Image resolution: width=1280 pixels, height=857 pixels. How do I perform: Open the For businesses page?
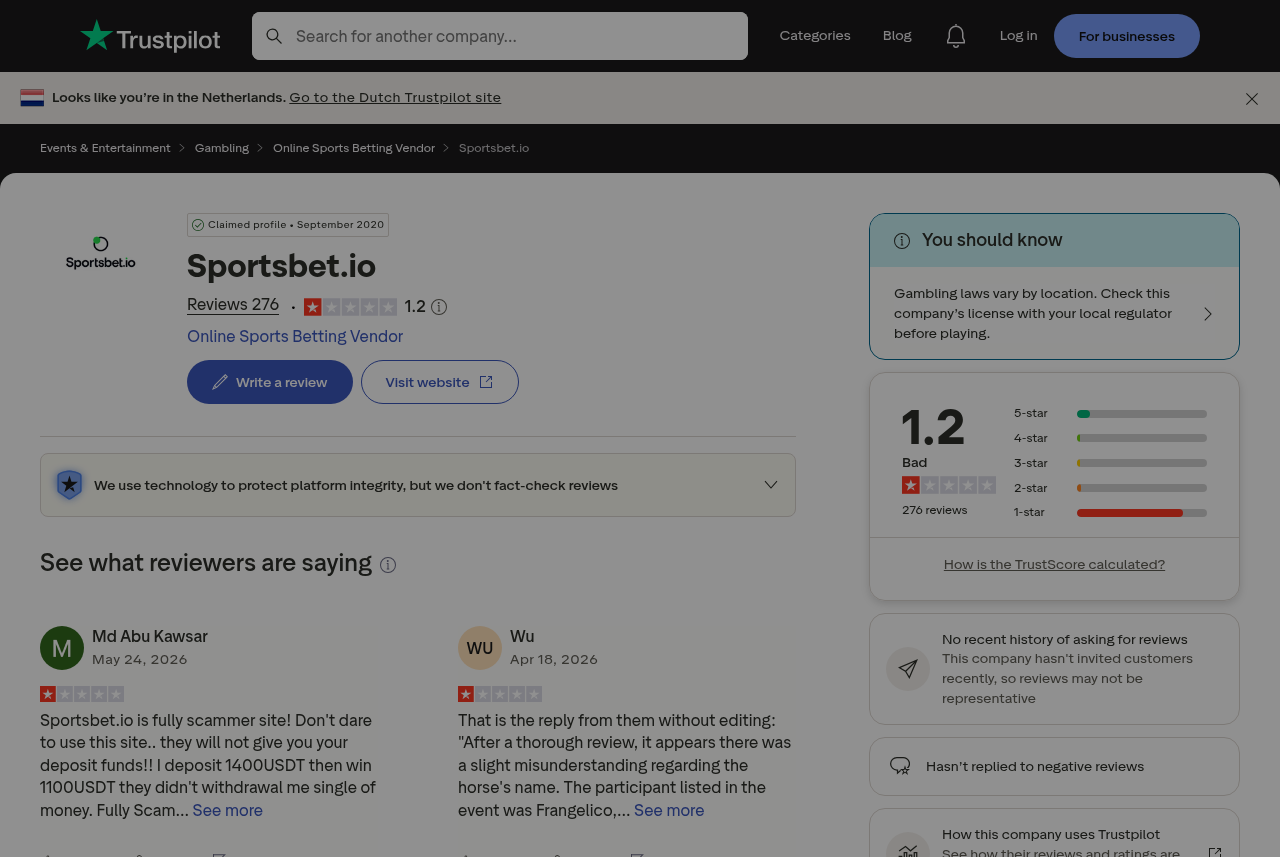click(x=1127, y=36)
